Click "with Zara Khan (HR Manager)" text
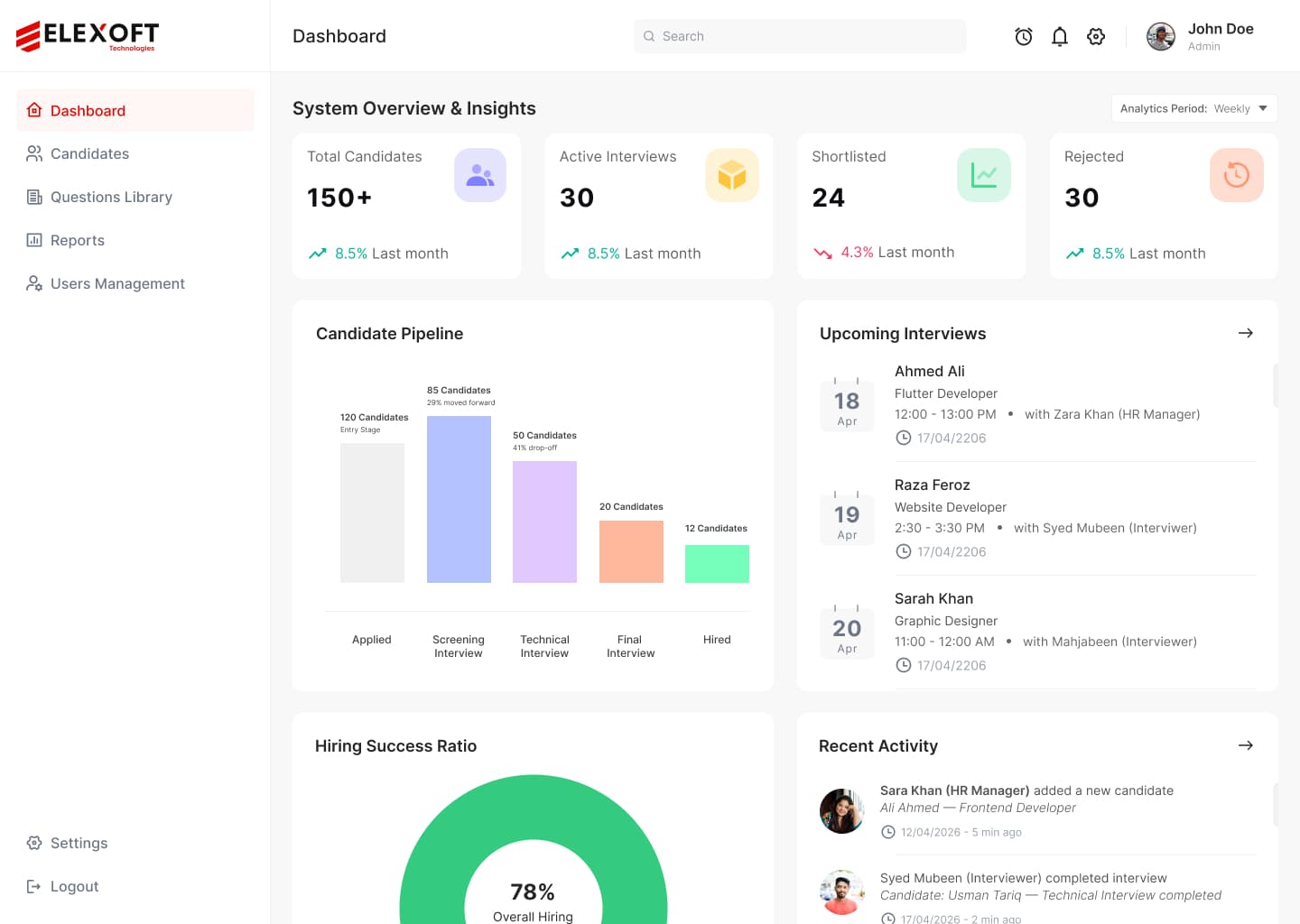Image resolution: width=1300 pixels, height=924 pixels. click(1112, 414)
